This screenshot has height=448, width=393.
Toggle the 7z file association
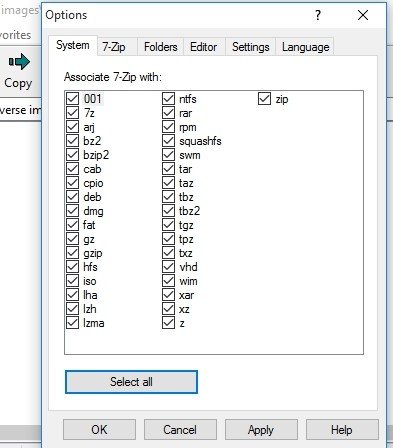(72, 113)
